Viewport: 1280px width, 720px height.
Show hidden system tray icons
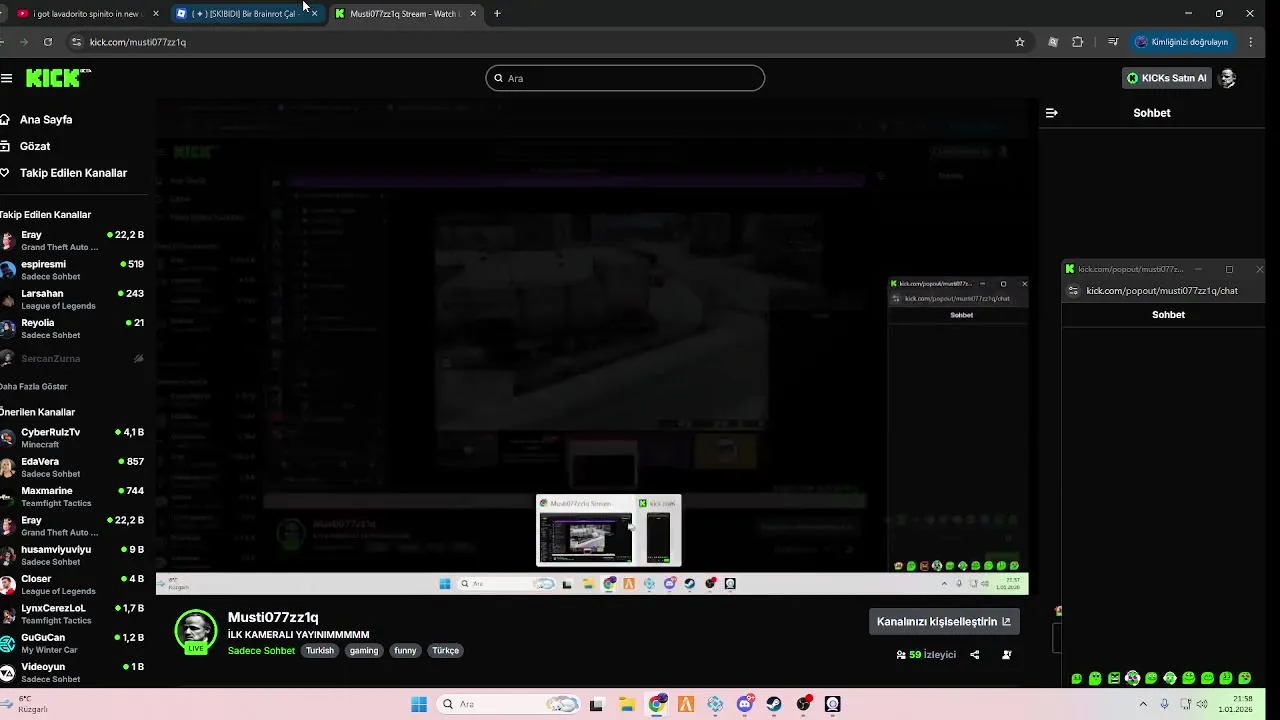coord(1143,704)
